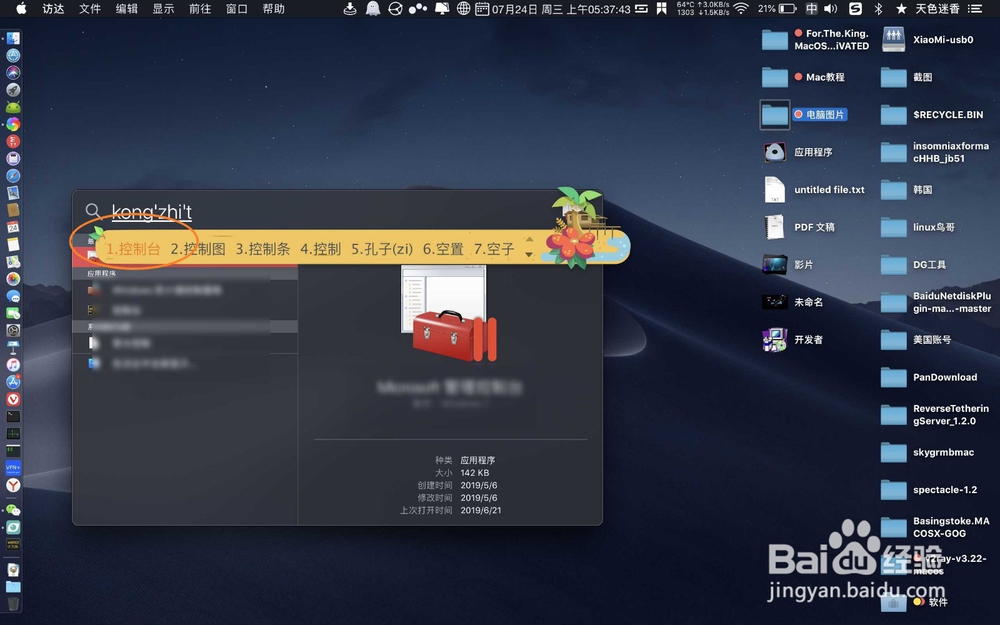
Task: Open Trash in the Dock
Action: 13,603
